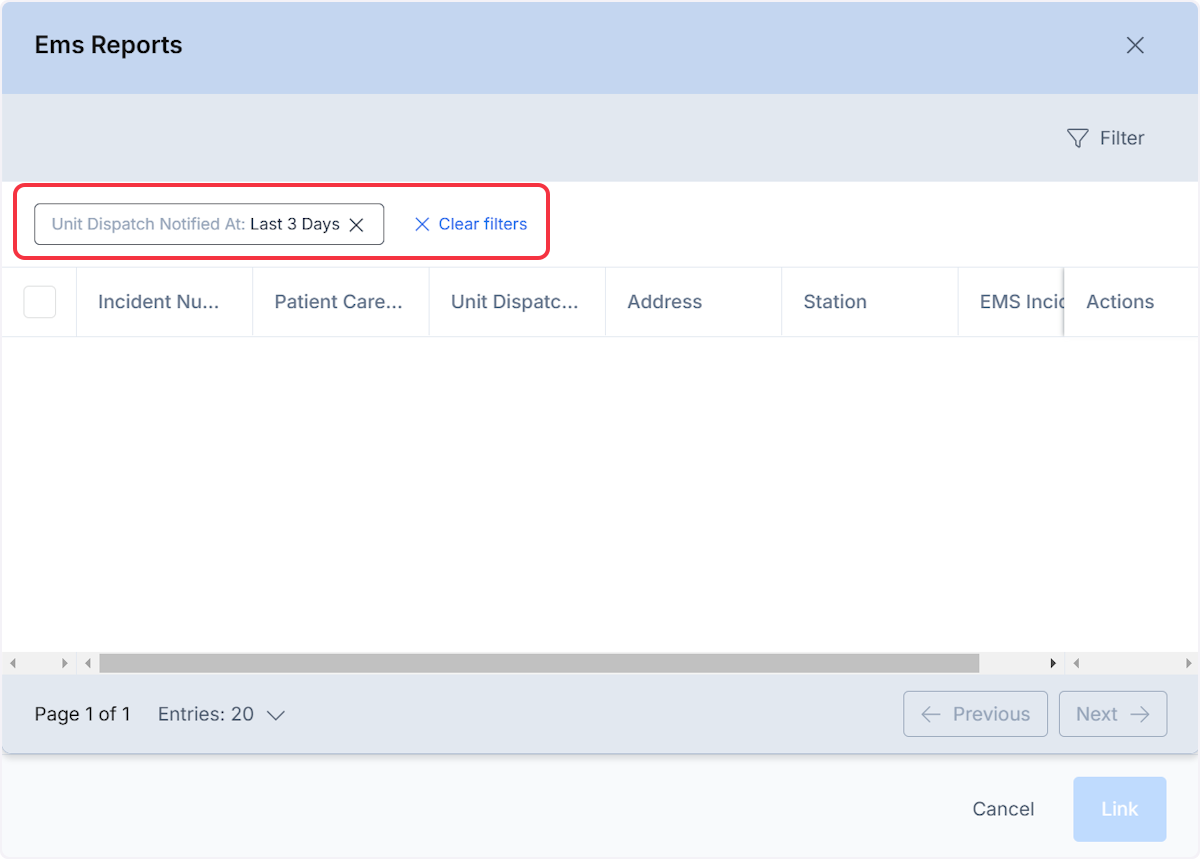
Task: Toggle the select-all rows checkbox
Action: coord(40,302)
